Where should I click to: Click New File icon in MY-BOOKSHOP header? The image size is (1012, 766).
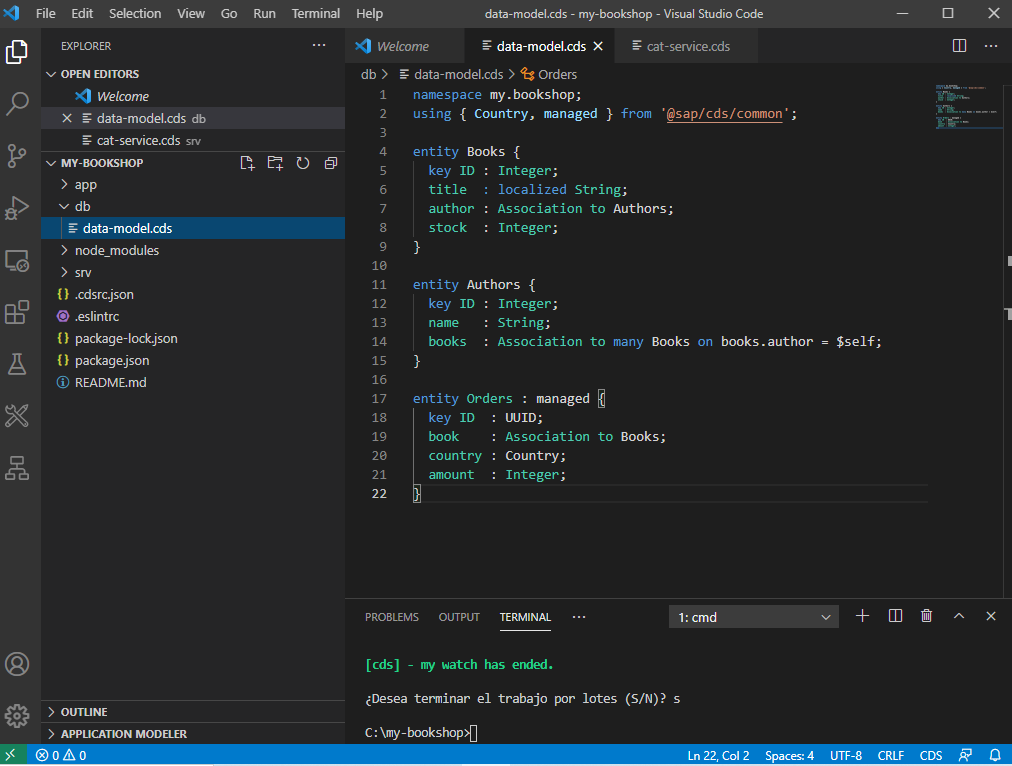click(247, 163)
